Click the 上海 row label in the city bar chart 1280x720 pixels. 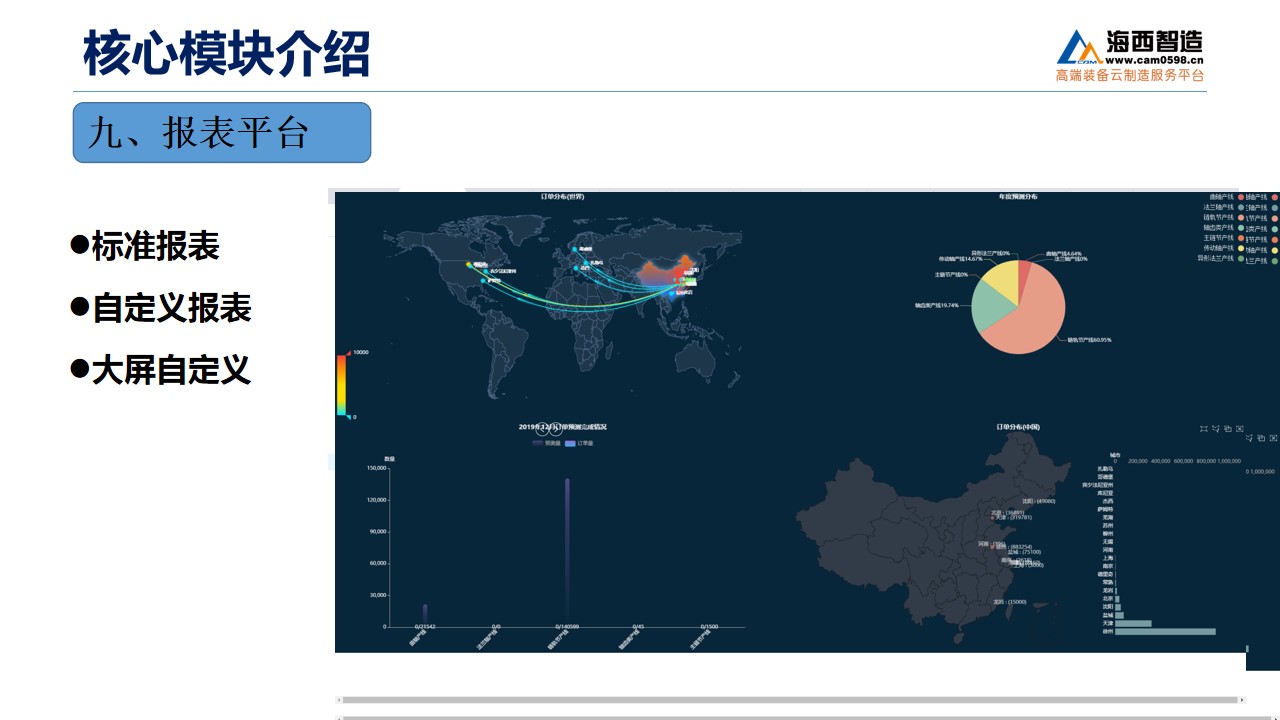(x=1108, y=558)
